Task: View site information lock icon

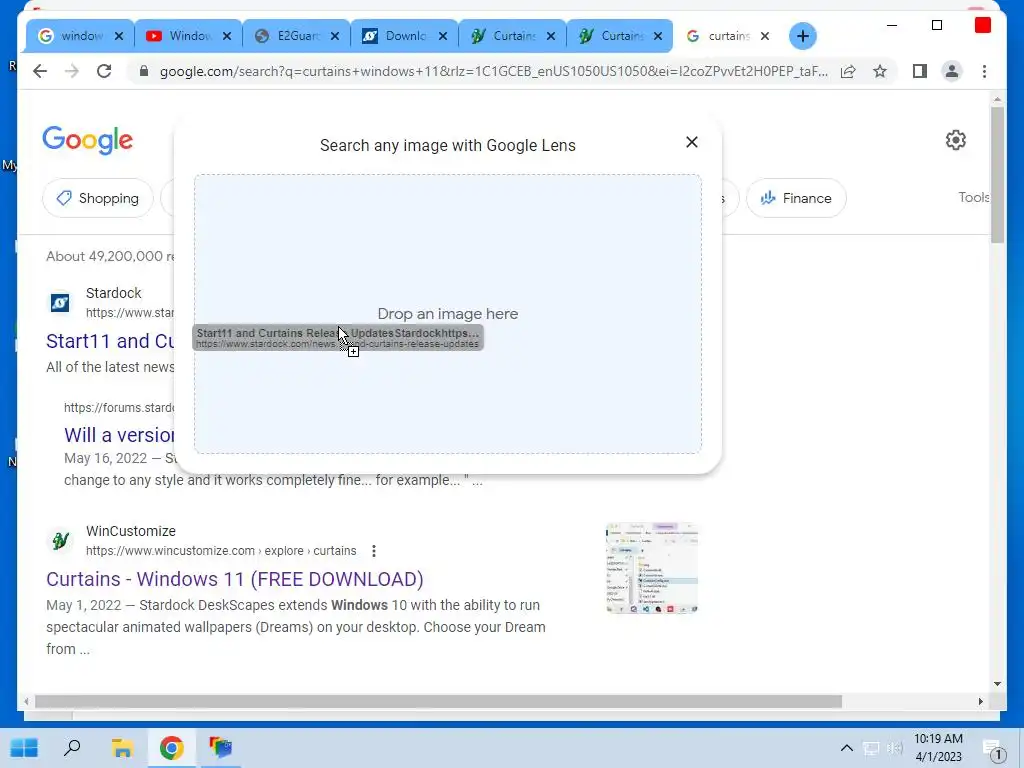Action: click(x=144, y=71)
